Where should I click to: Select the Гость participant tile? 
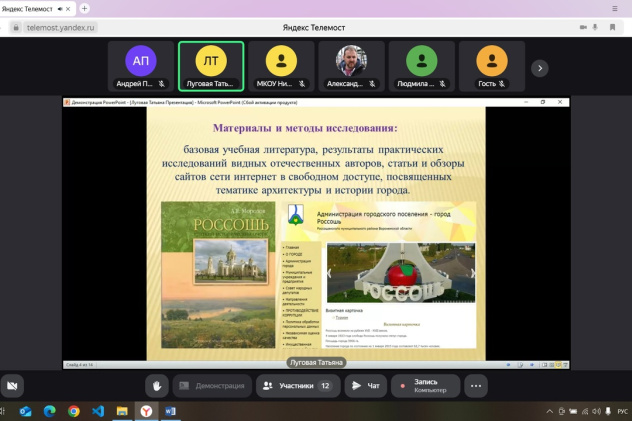pyautogui.click(x=492, y=66)
